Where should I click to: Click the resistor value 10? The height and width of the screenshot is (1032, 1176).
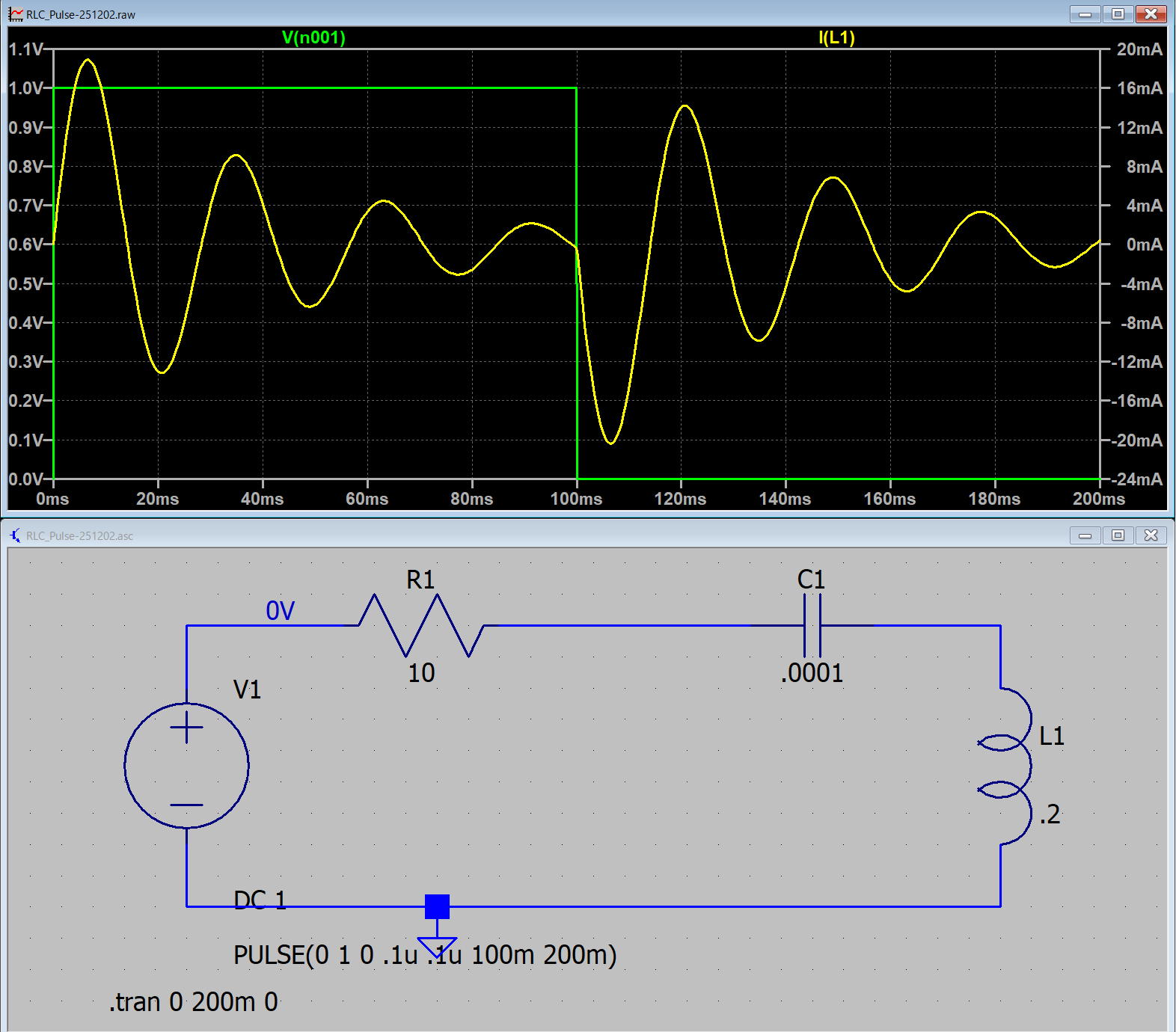421,673
